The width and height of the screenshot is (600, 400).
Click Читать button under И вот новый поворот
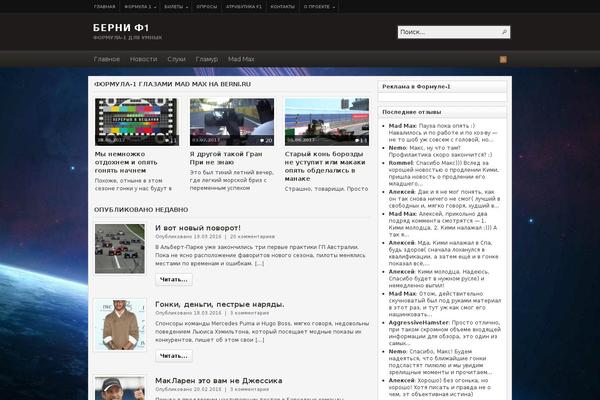coord(172,279)
